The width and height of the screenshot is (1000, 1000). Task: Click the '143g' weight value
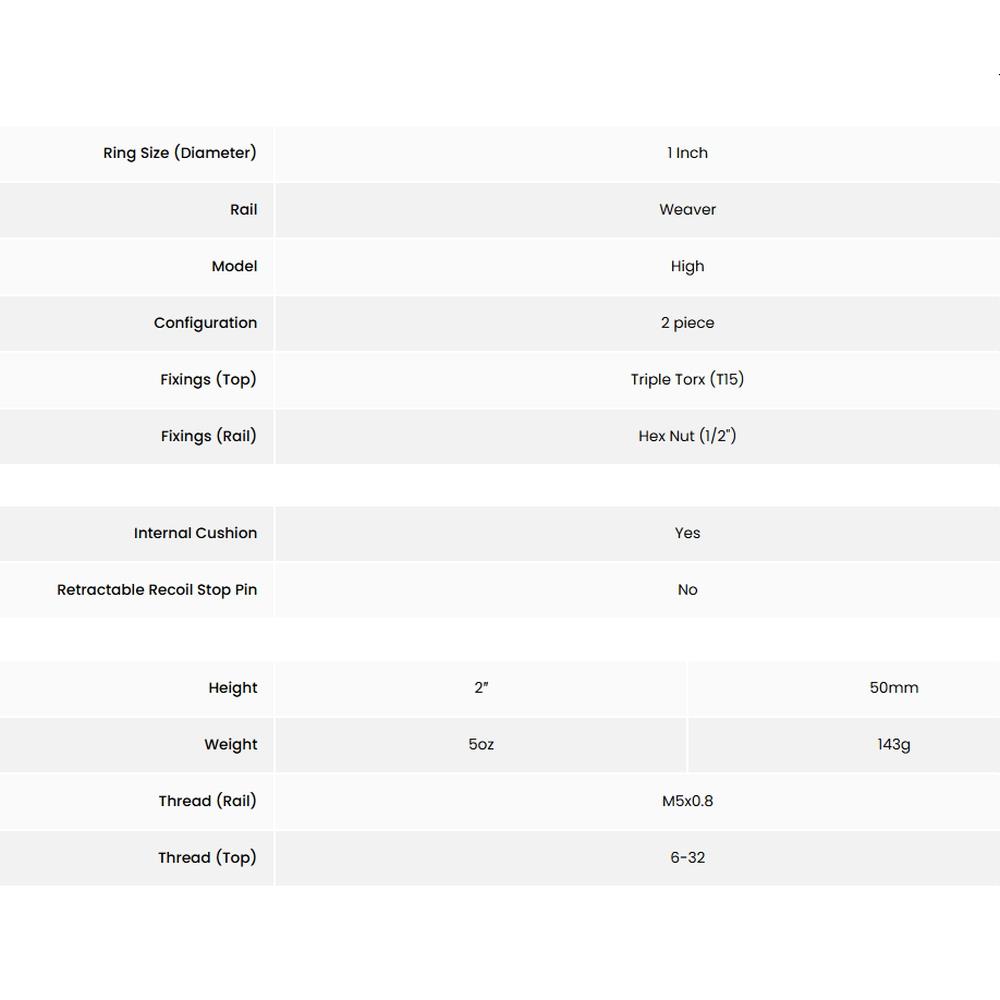893,745
